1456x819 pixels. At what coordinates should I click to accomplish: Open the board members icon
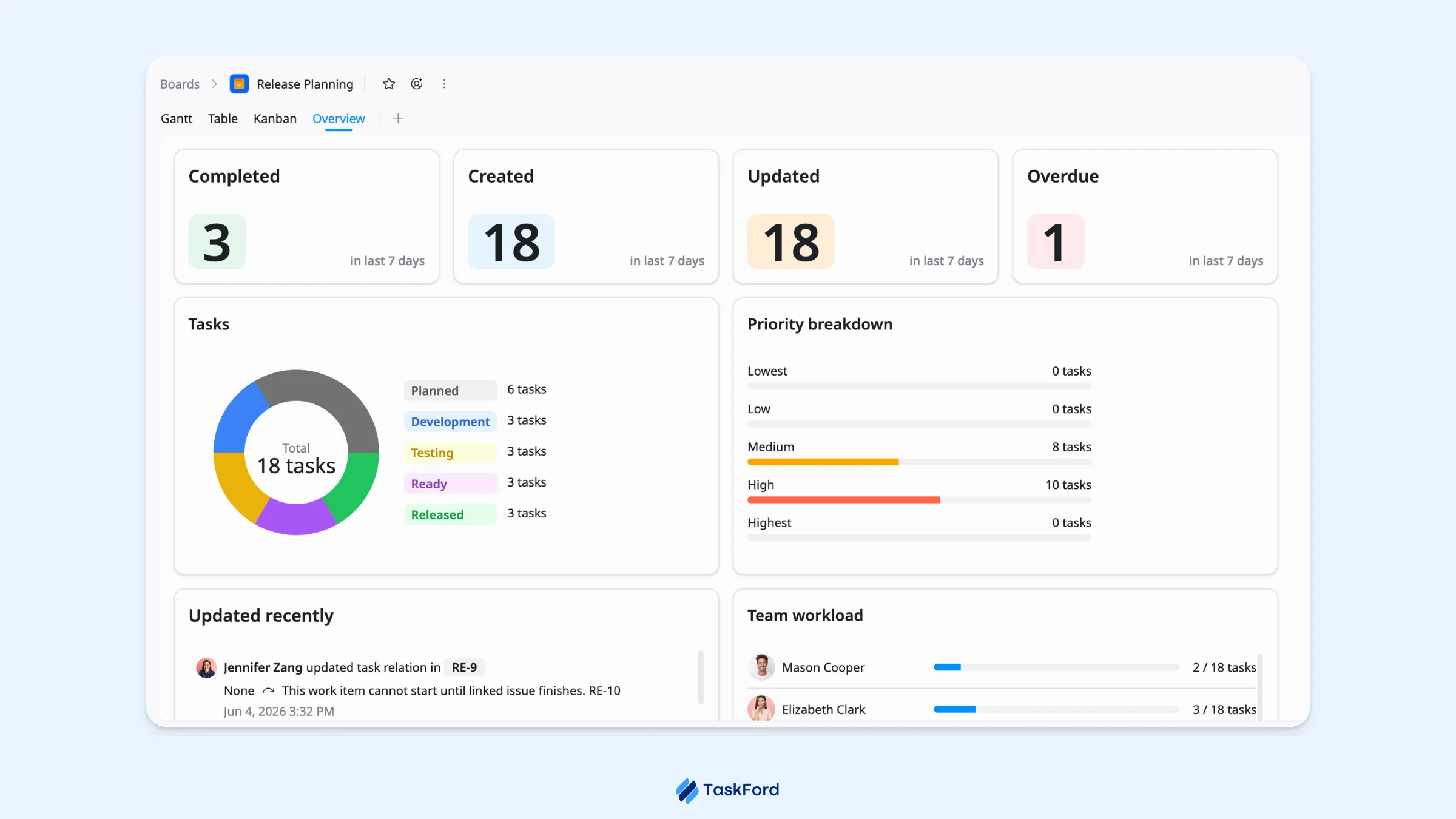pyautogui.click(x=417, y=84)
